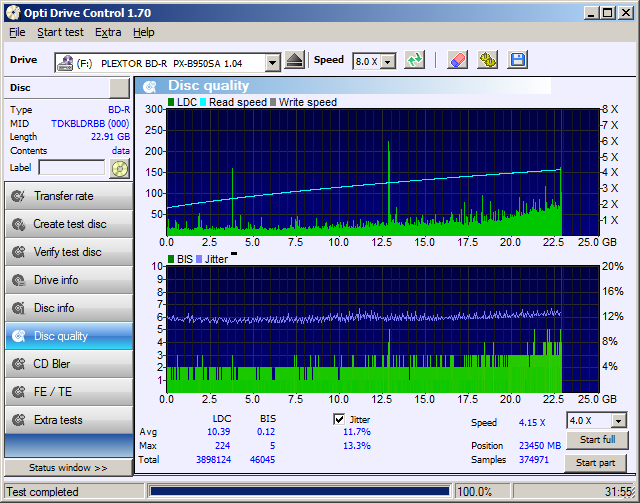The height and width of the screenshot is (503, 640).
Task: Click the LDC graph chart area
Action: coord(382,172)
